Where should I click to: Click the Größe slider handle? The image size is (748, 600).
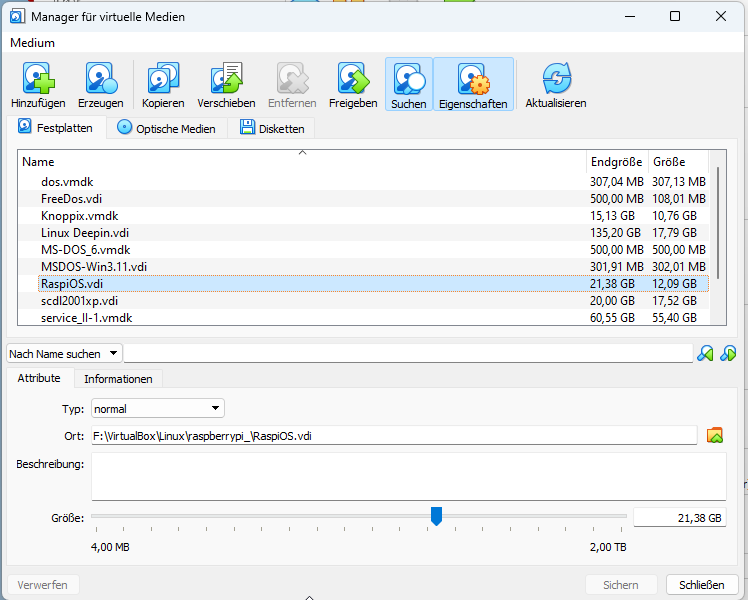point(436,516)
